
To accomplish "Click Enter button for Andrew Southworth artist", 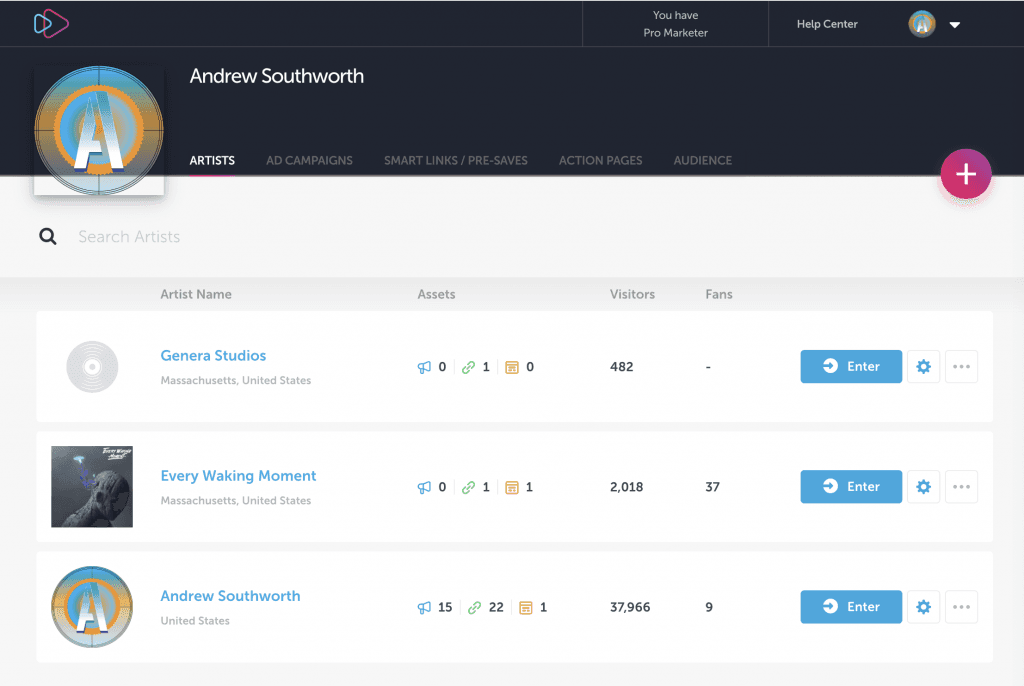I will point(851,607).
